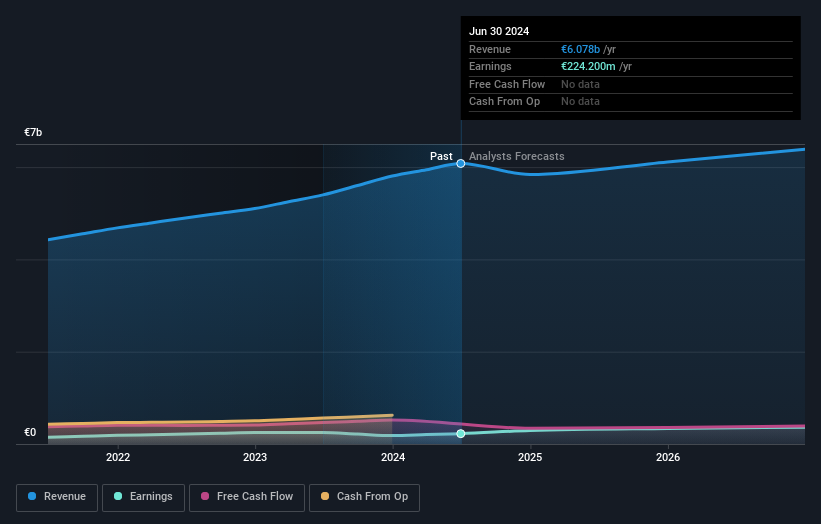Click the tooltip Revenue row label
The width and height of the screenshot is (821, 524).
click(x=490, y=49)
